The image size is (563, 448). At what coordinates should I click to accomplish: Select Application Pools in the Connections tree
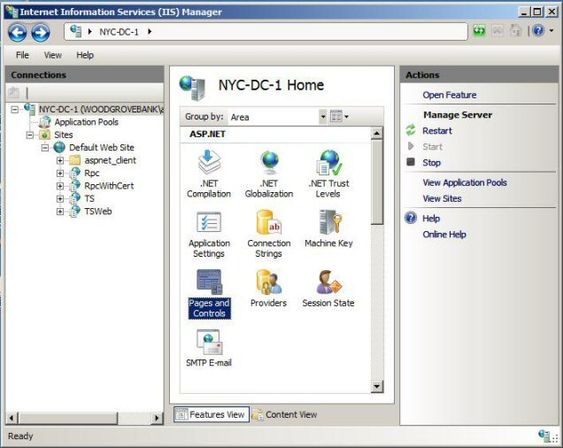click(x=86, y=122)
